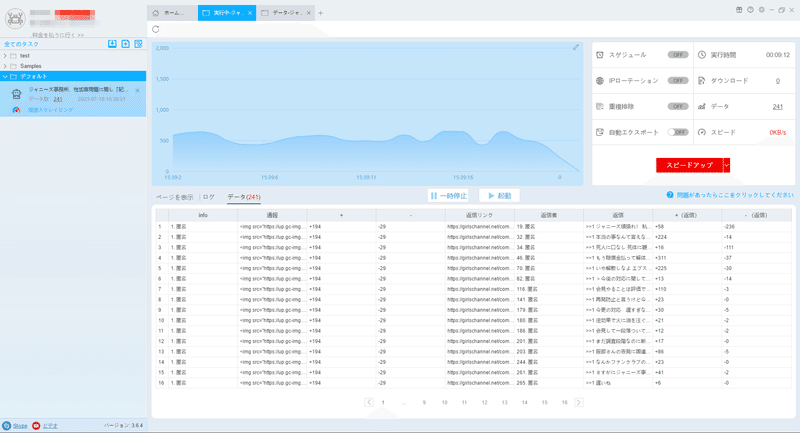The height and width of the screenshot is (433, 800).
Task: Enable the 自動エクスポート switch
Action: (678, 132)
